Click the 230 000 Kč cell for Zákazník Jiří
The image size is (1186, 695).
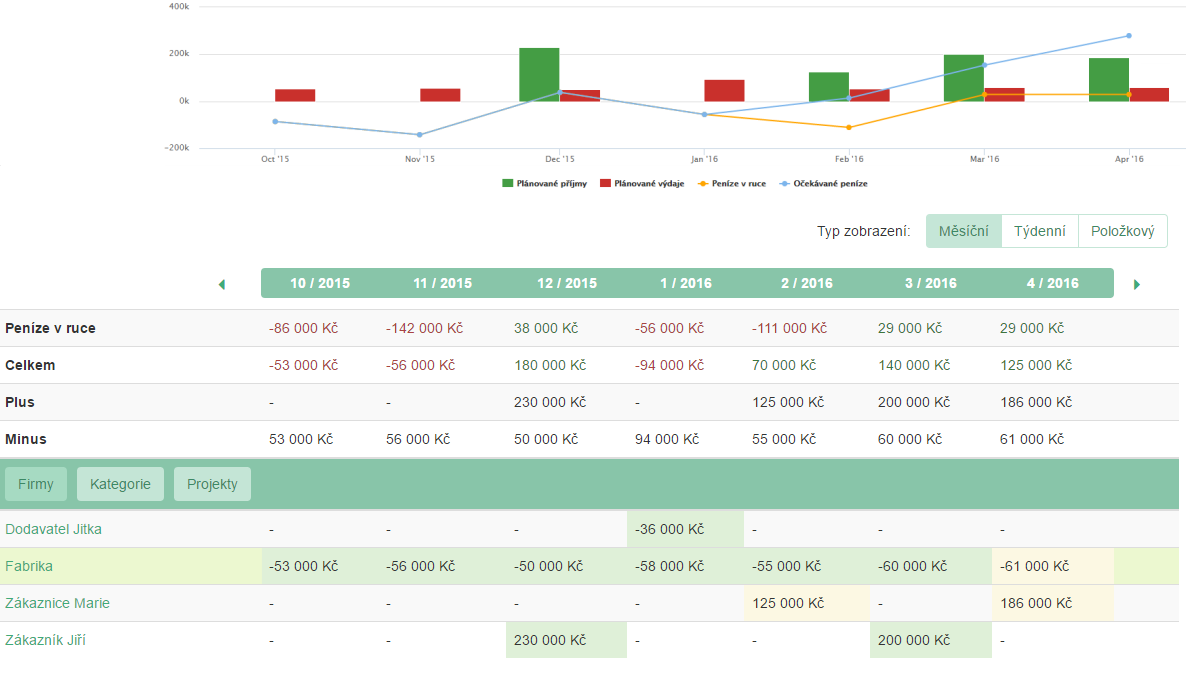[550, 640]
